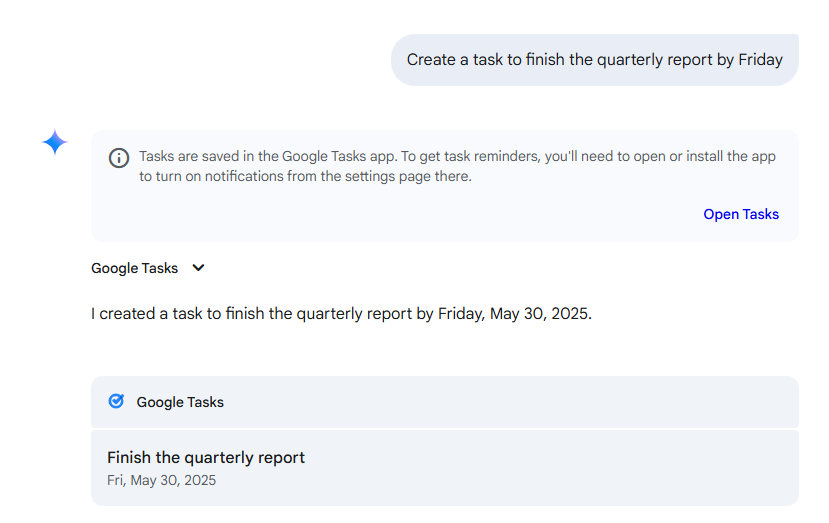Click the user prompt message bubble

(x=594, y=60)
